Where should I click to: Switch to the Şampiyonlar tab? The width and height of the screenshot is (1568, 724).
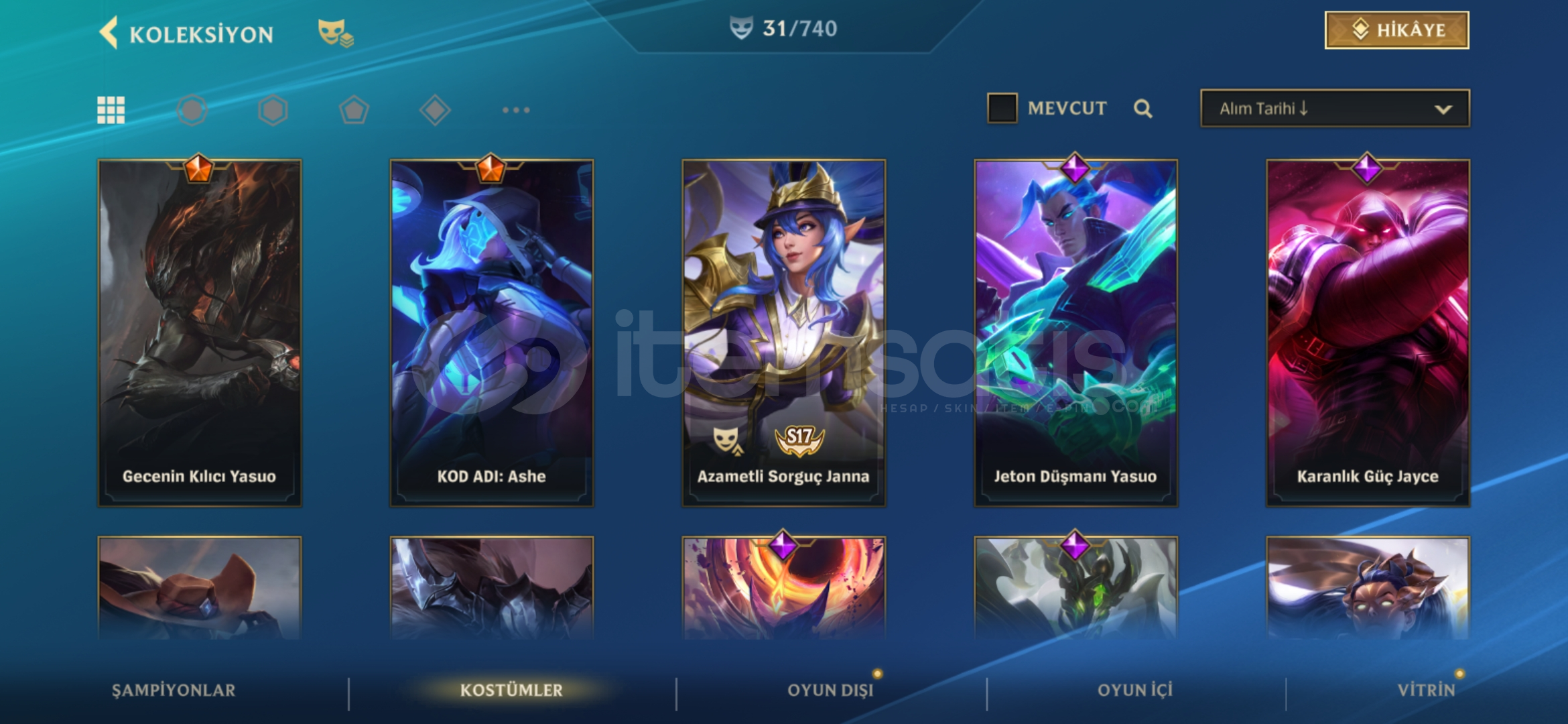click(x=174, y=690)
